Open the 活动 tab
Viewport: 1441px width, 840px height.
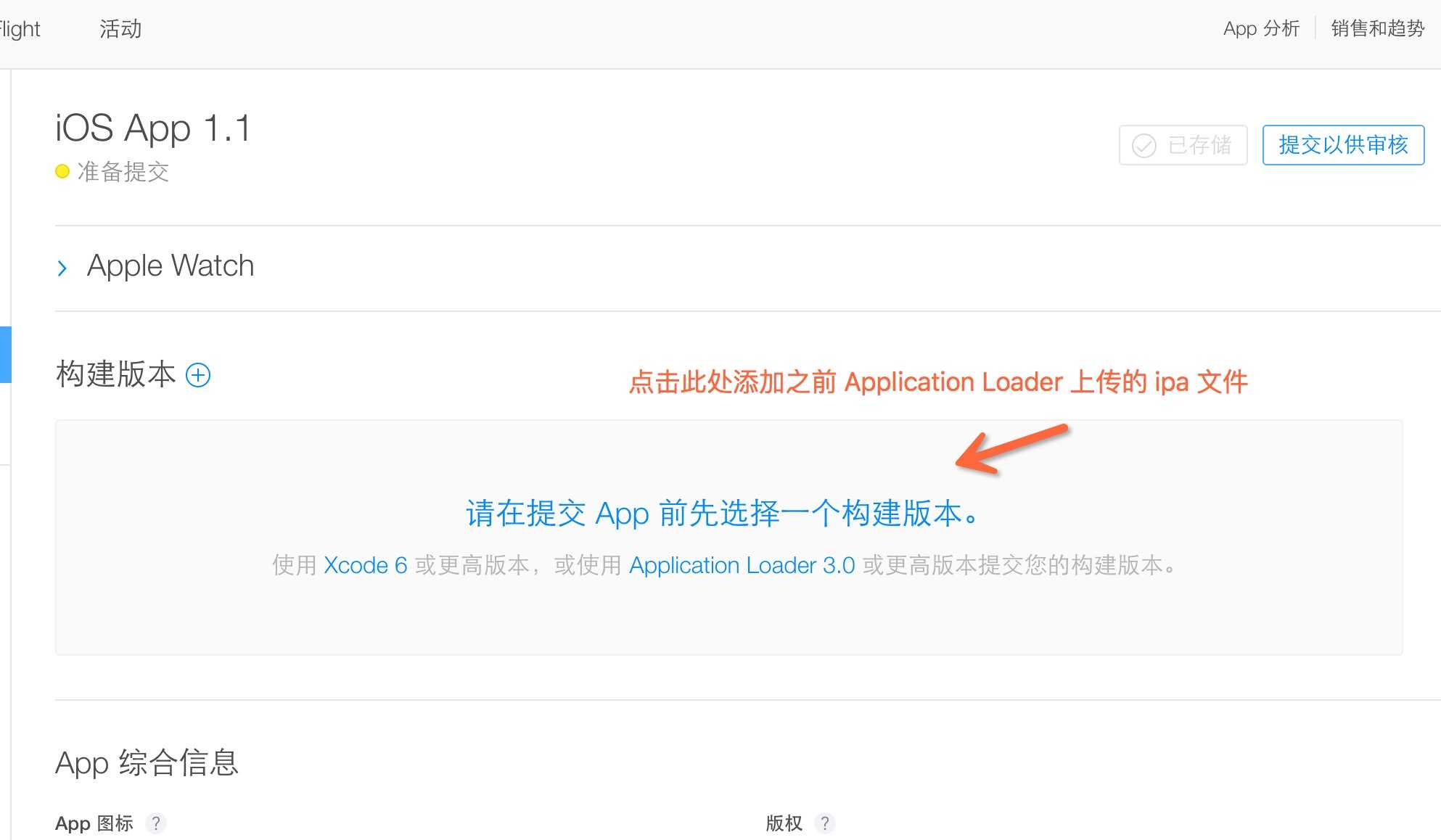pos(120,29)
